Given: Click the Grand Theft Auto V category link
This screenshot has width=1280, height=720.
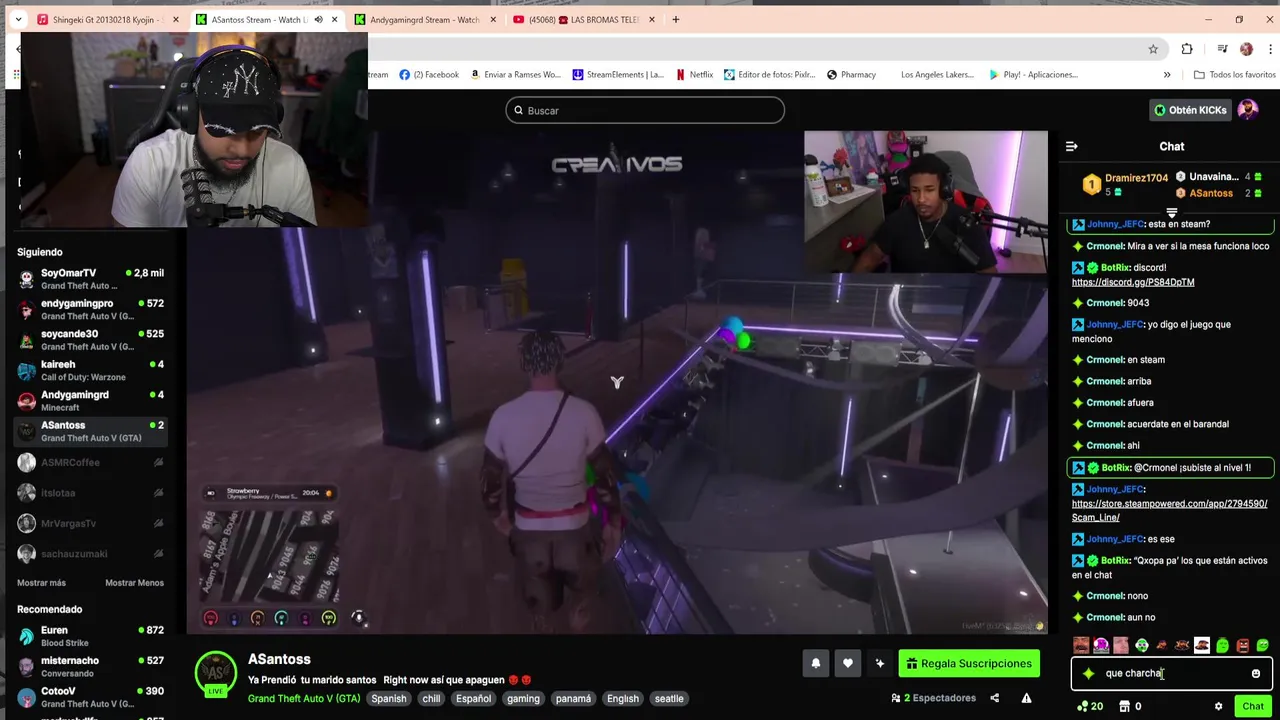Looking at the screenshot, I should point(304,698).
